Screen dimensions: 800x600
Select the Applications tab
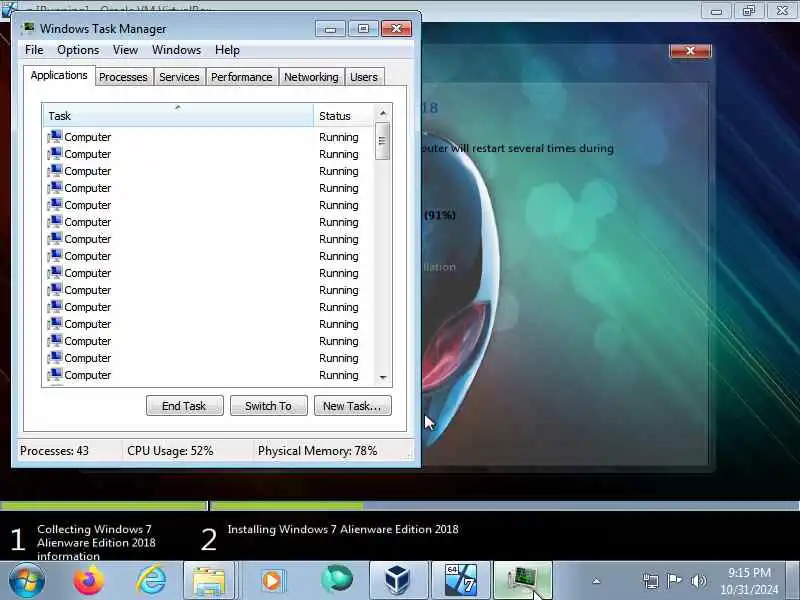click(59, 76)
